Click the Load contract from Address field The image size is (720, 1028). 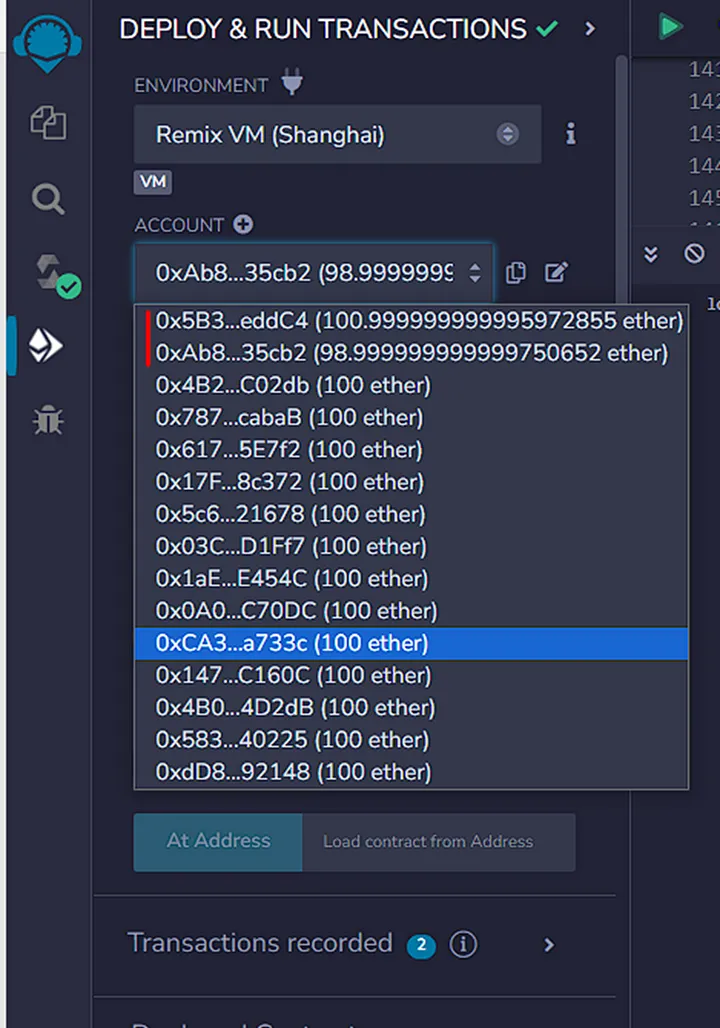coord(438,842)
